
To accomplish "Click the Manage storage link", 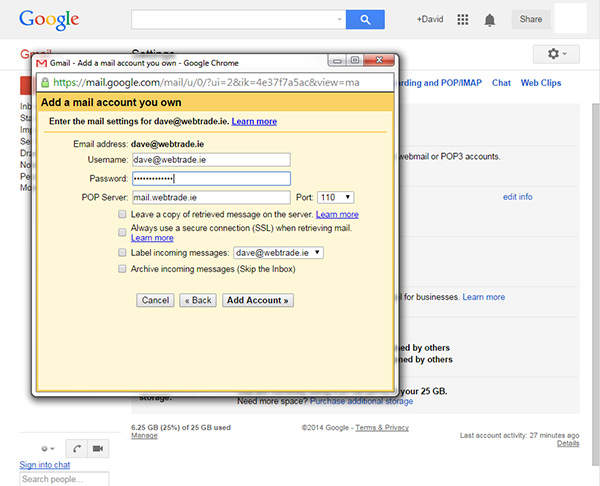I will click(144, 435).
